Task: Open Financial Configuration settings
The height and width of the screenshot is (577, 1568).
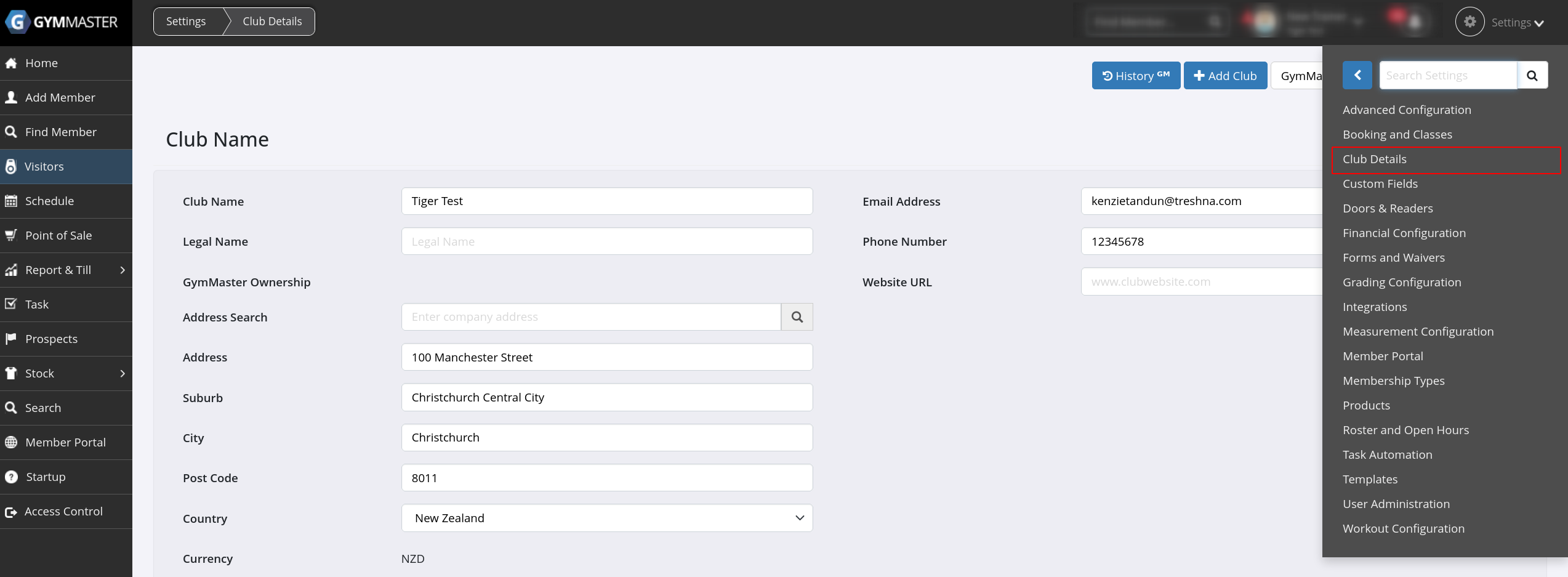Action: coord(1404,233)
